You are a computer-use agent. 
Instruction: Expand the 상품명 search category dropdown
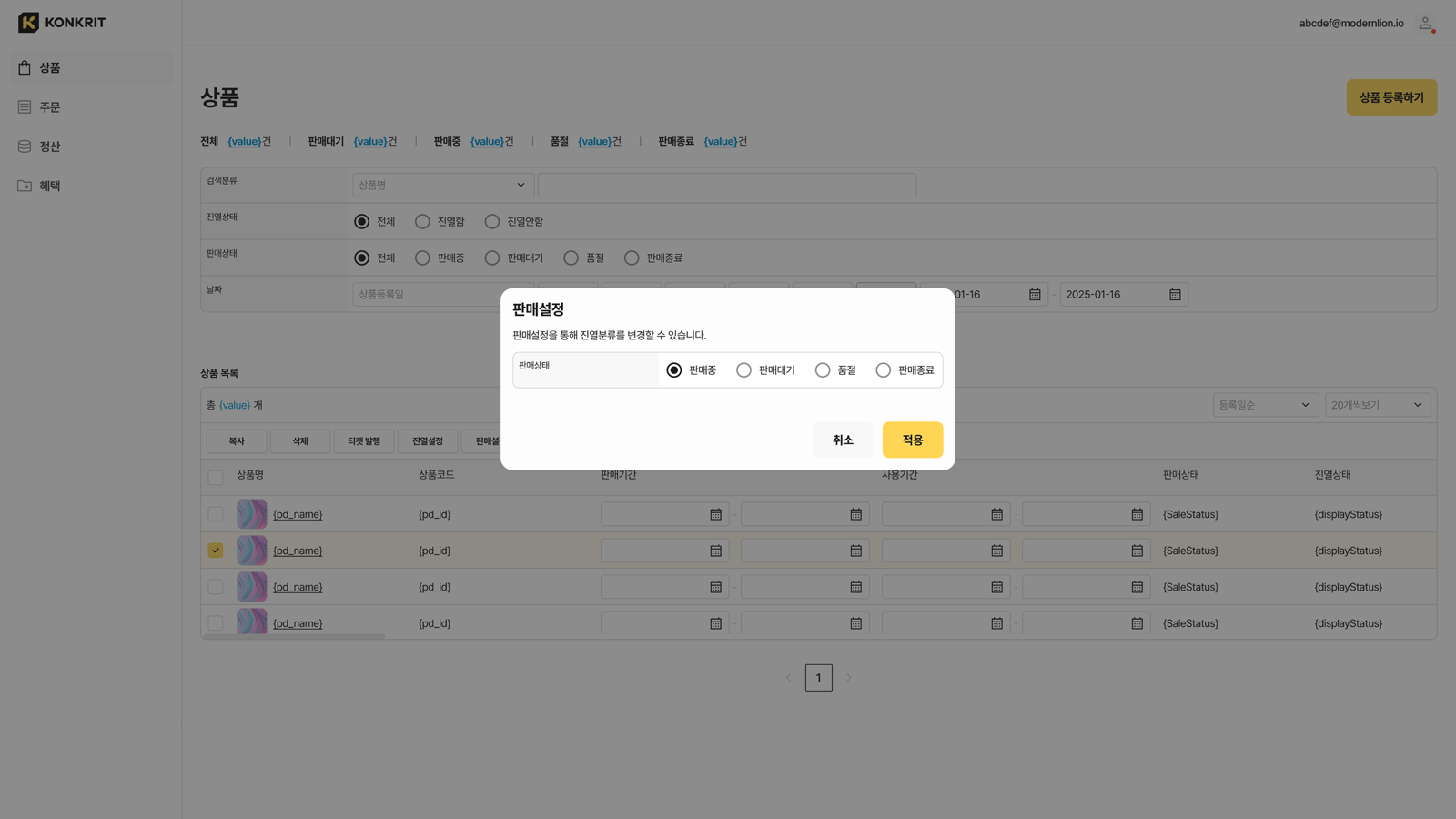[x=443, y=185]
